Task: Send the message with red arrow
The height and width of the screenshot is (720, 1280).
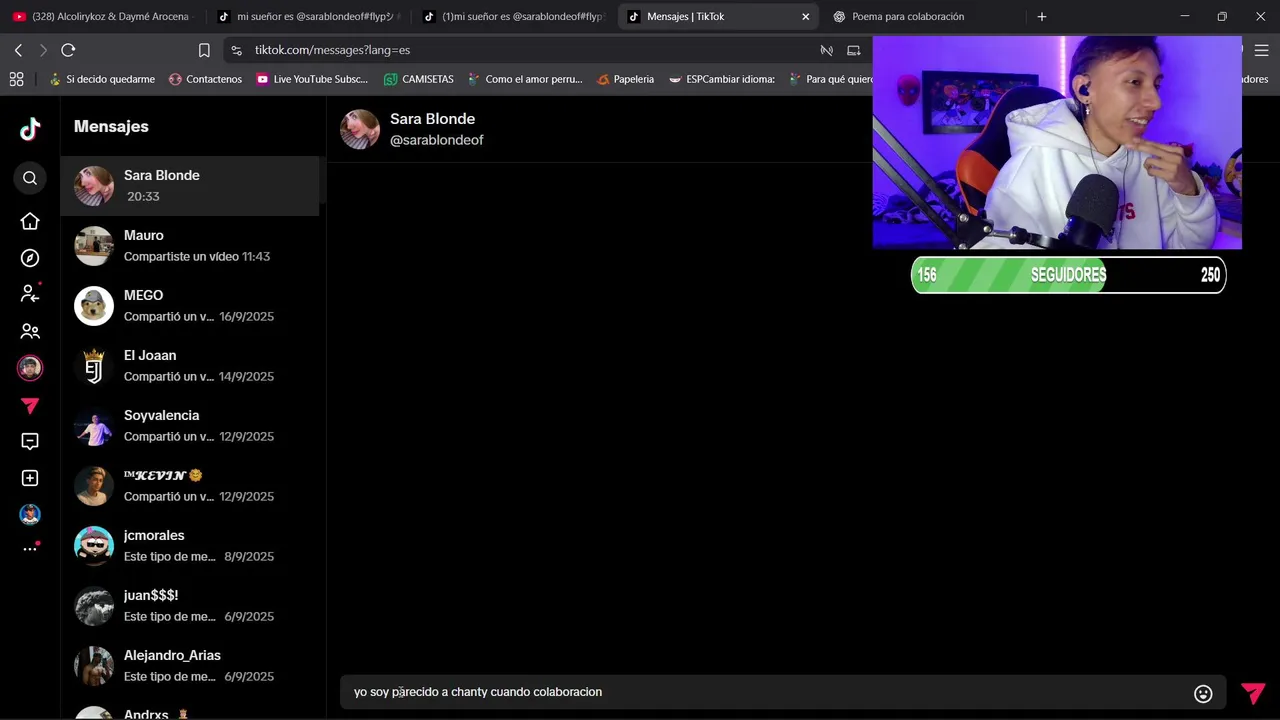Action: tap(1253, 693)
